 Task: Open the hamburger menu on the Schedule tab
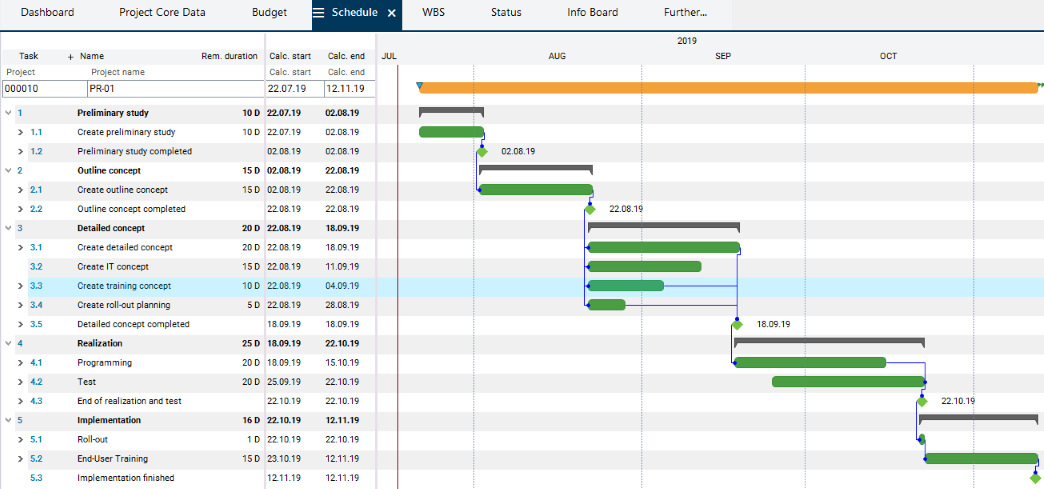click(x=319, y=13)
